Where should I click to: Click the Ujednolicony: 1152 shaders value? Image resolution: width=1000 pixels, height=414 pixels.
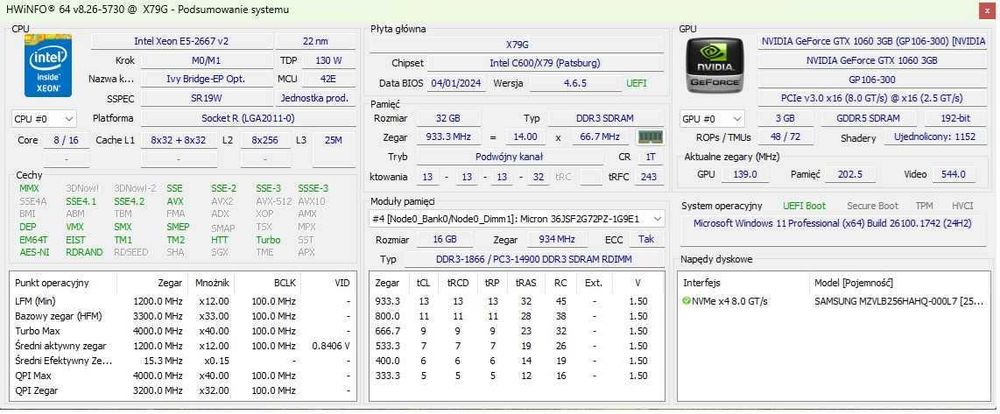(x=935, y=137)
